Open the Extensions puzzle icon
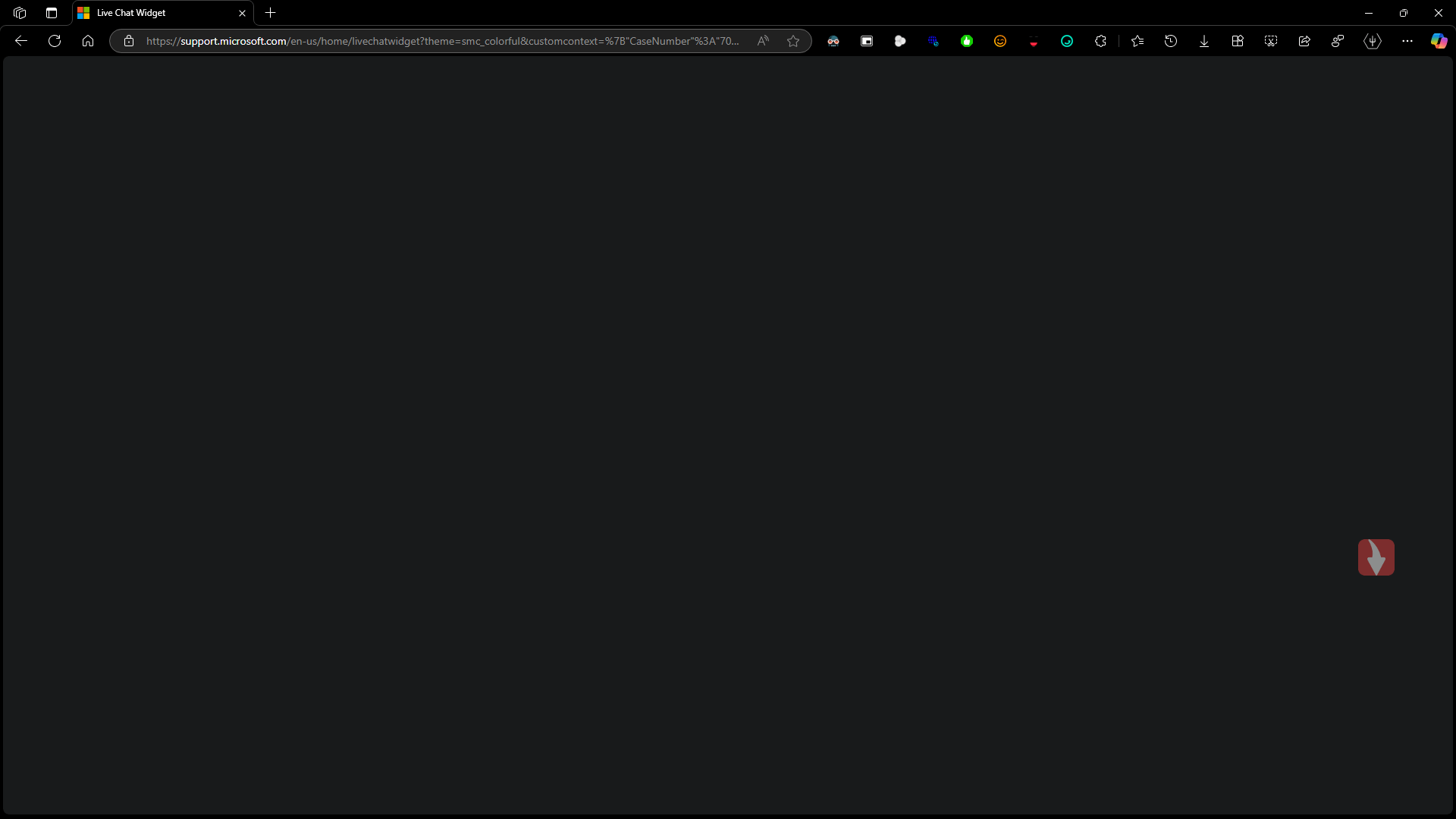Image resolution: width=1456 pixels, height=819 pixels. tap(1100, 41)
